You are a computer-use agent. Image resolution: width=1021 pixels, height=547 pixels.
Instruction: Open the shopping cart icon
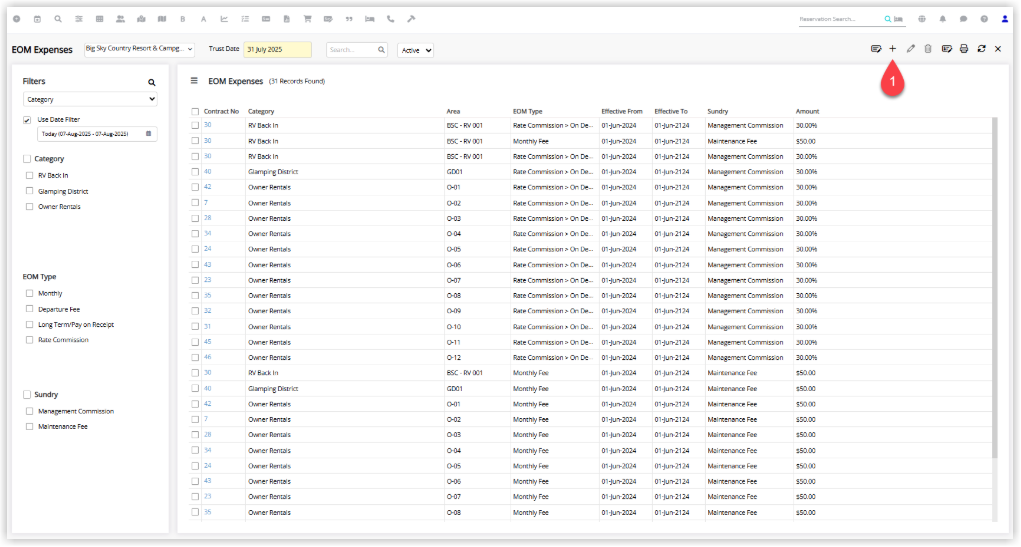pos(307,19)
